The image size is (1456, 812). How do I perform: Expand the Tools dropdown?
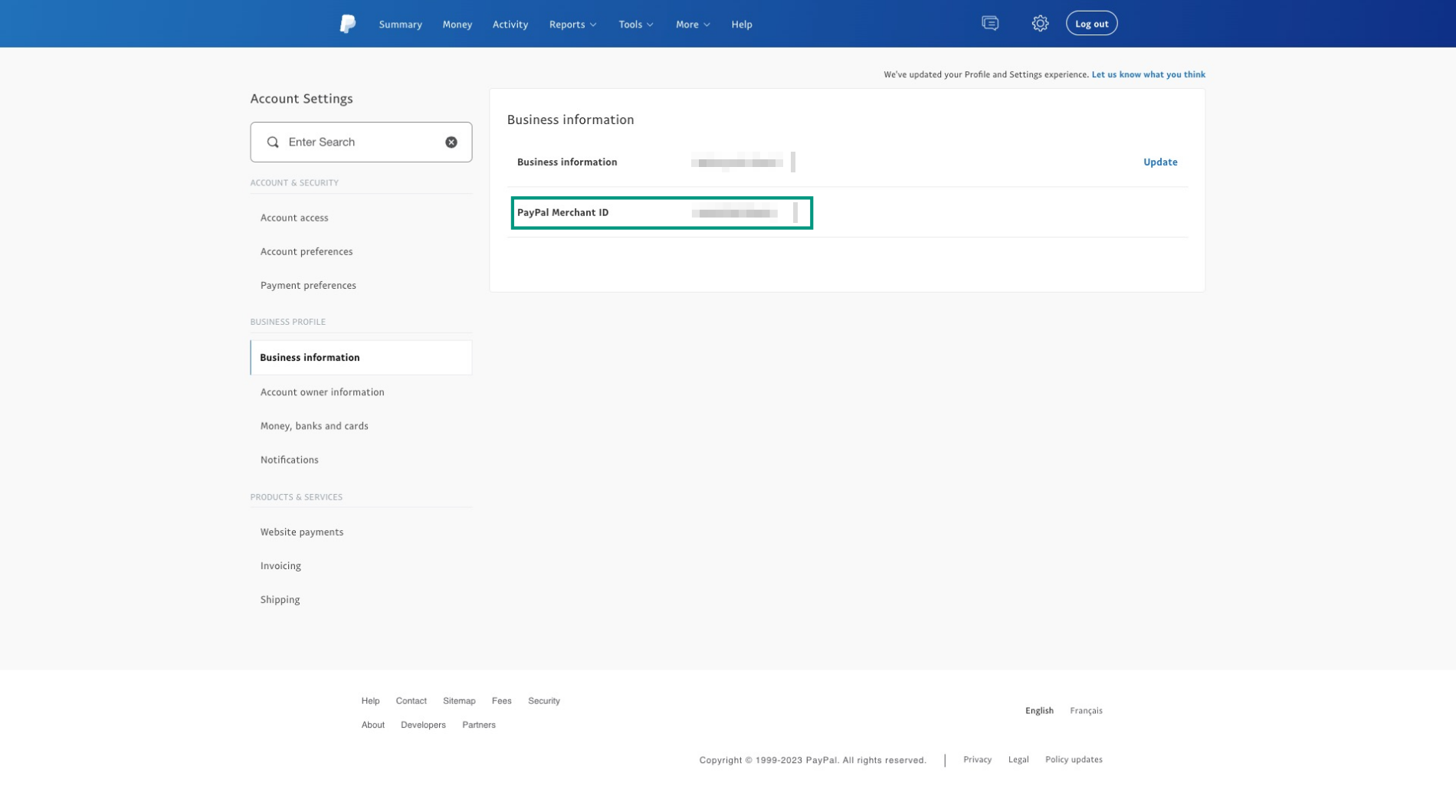636,25
